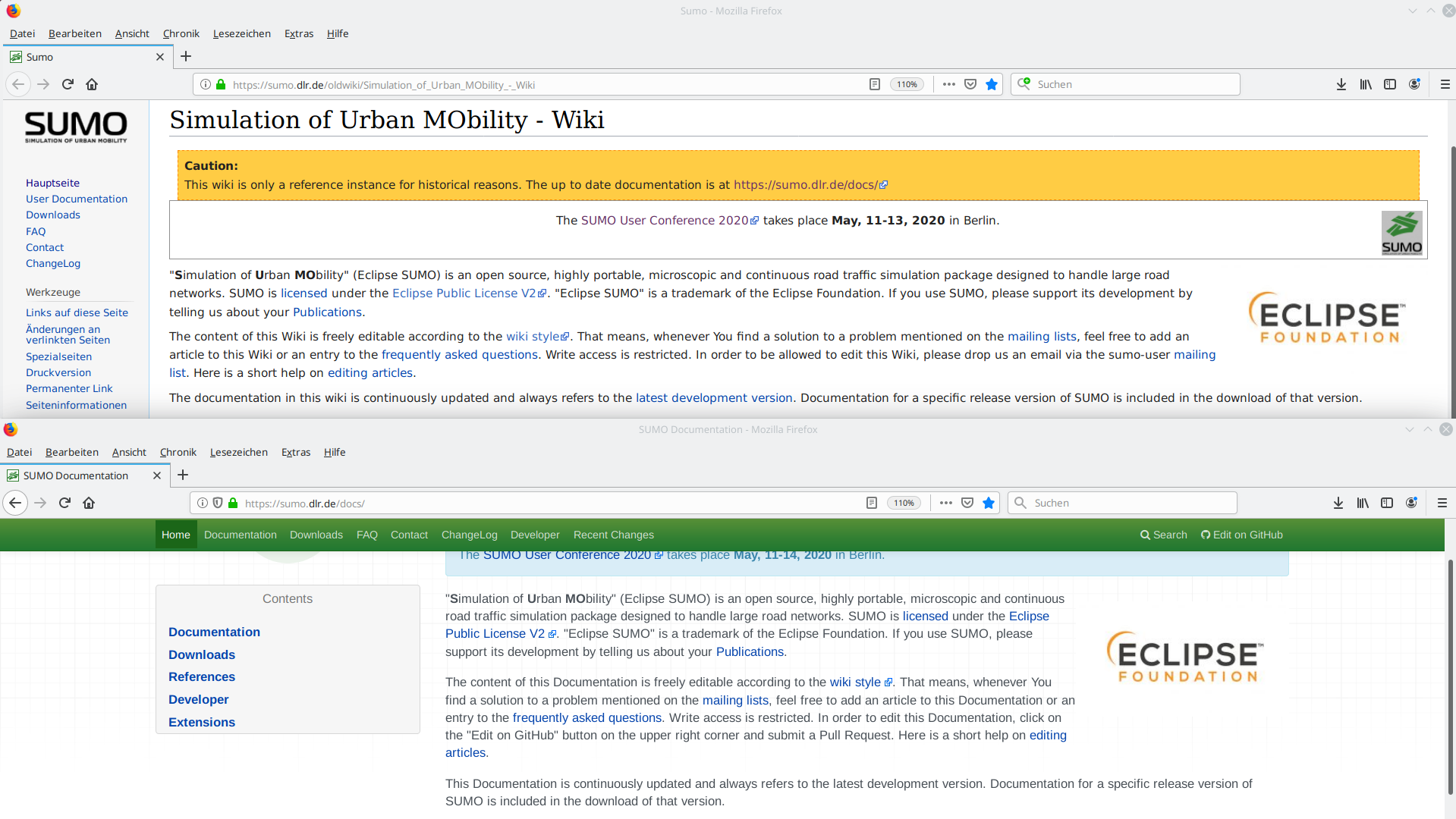Click the zoom 110% badge in top address bar
Screen dimensions: 1456x819
[907, 84]
